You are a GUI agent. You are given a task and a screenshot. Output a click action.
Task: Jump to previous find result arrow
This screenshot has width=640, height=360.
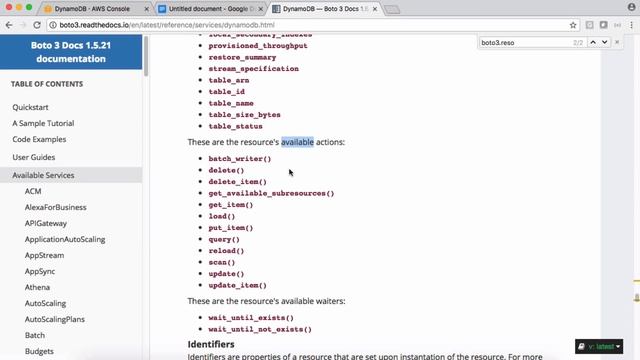tap(593, 42)
